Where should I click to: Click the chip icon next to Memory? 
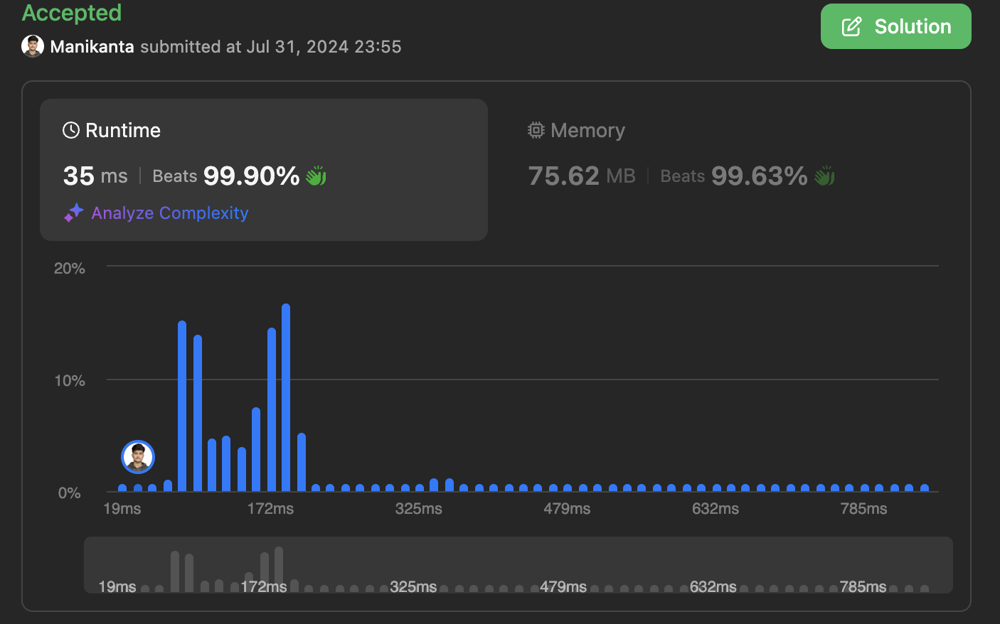click(536, 131)
